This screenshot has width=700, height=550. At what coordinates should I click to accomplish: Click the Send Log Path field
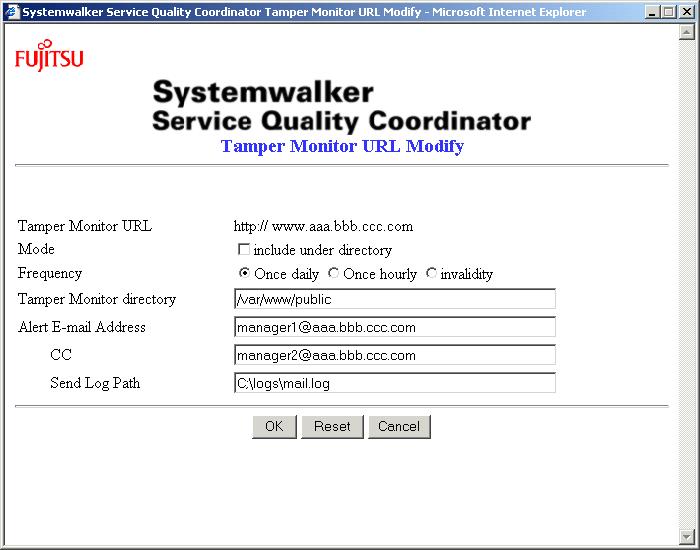(395, 383)
